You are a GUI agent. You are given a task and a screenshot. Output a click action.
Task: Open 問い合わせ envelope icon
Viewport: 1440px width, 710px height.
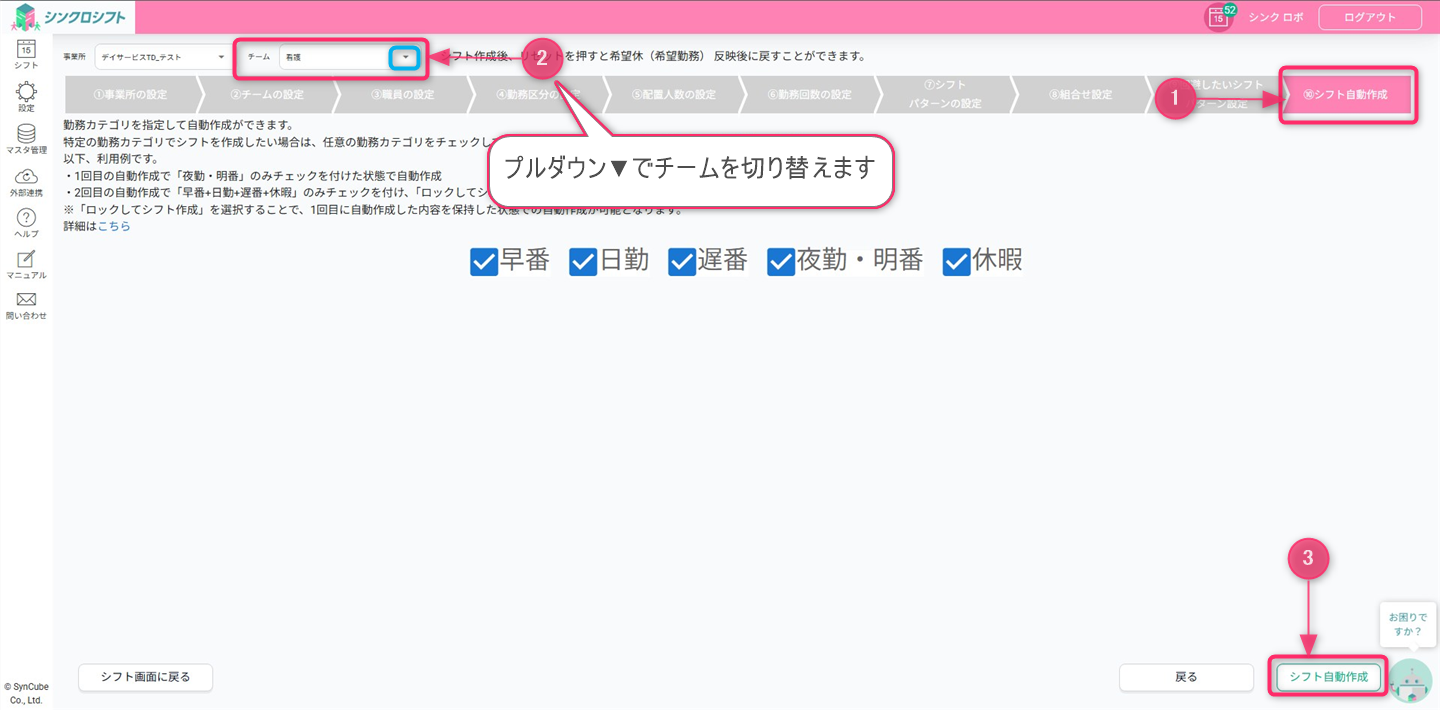[26, 300]
